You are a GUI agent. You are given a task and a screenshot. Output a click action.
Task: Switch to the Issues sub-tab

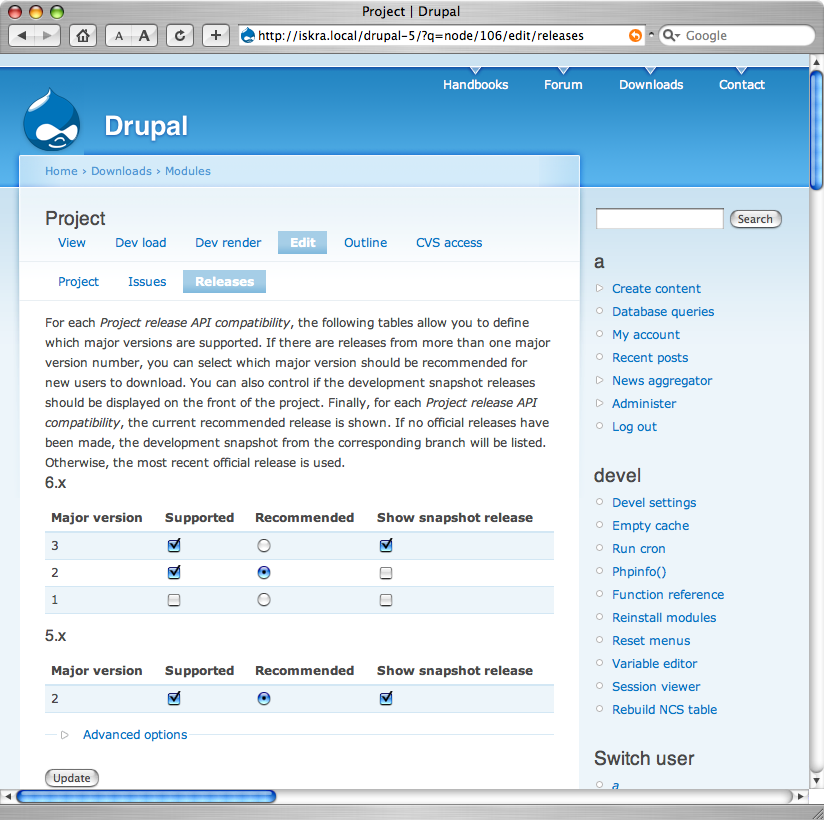pos(147,282)
